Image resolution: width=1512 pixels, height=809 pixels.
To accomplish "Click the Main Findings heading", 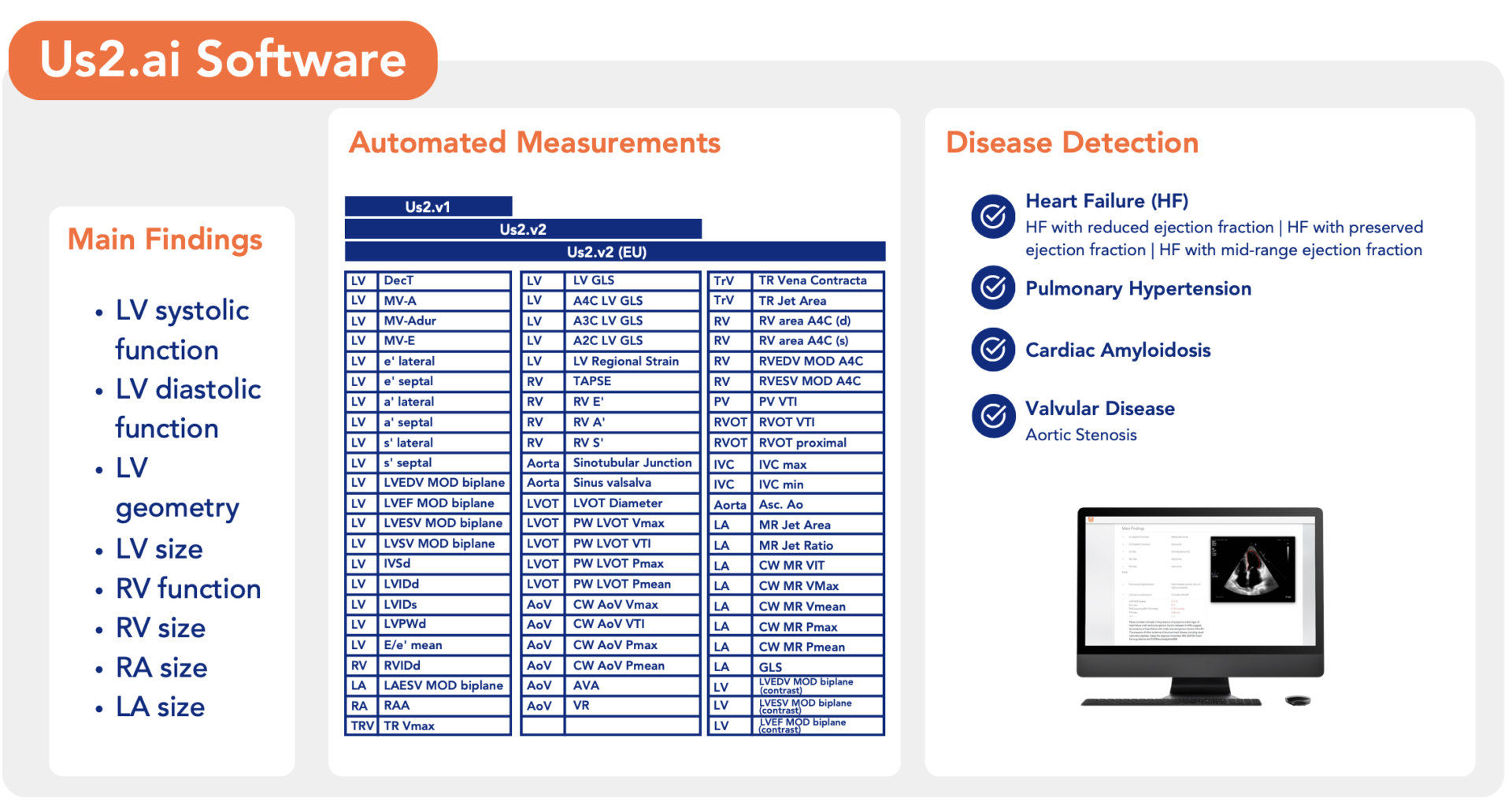I will click(165, 239).
